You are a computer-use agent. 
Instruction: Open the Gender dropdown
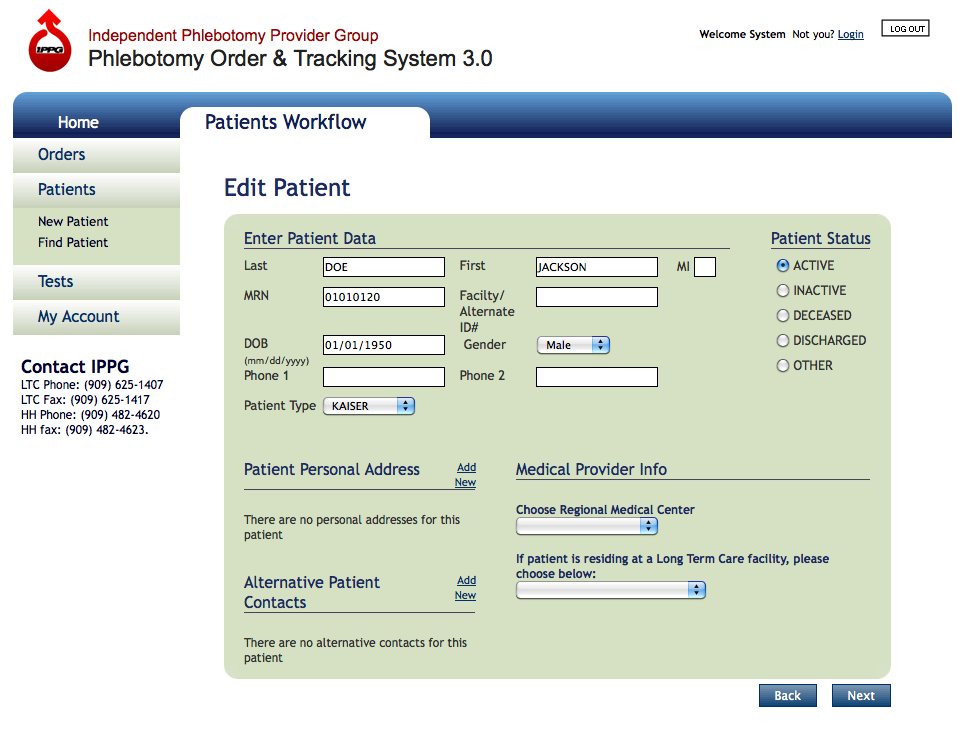click(573, 345)
